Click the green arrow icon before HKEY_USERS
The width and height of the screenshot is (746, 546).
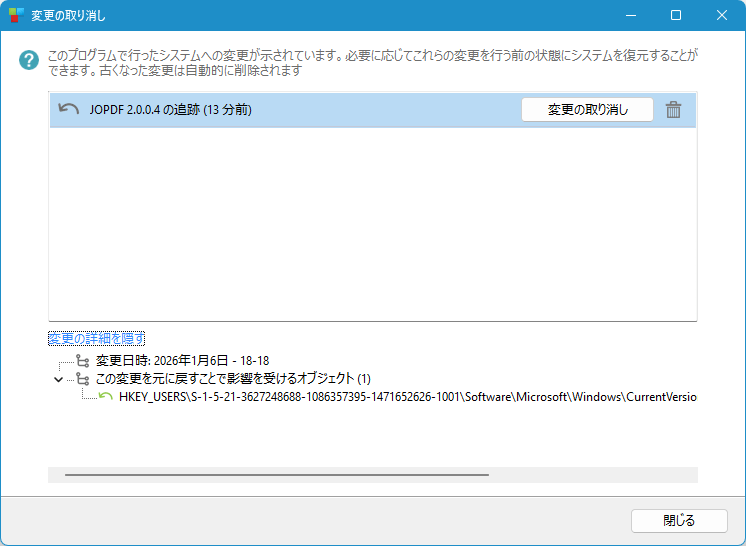[x=106, y=397]
